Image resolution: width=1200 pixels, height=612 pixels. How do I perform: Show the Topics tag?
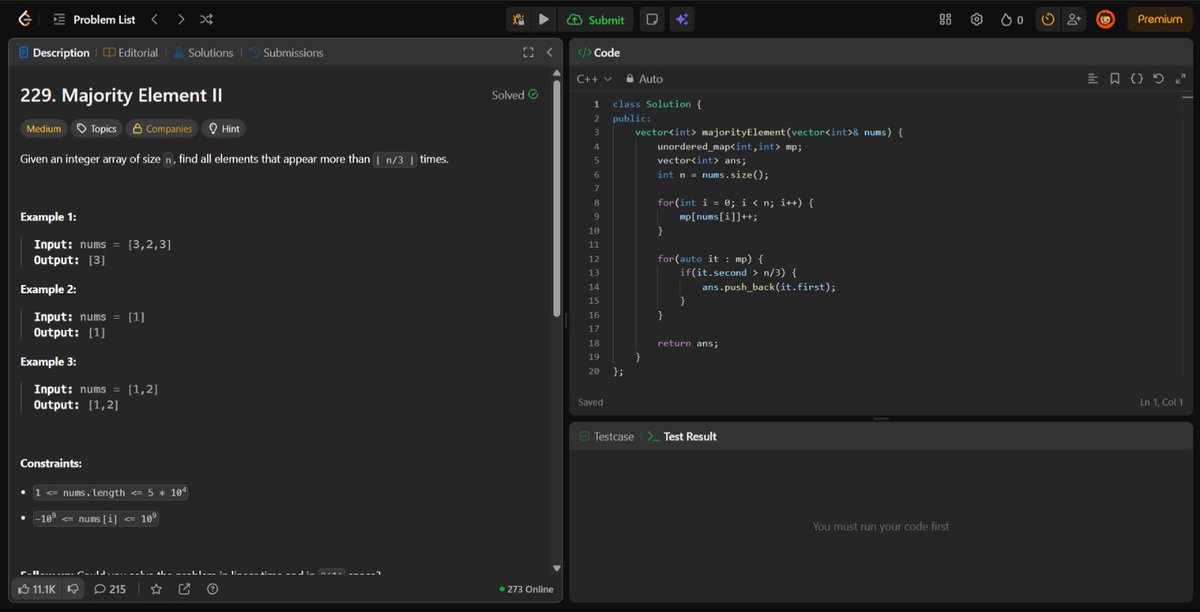point(96,129)
